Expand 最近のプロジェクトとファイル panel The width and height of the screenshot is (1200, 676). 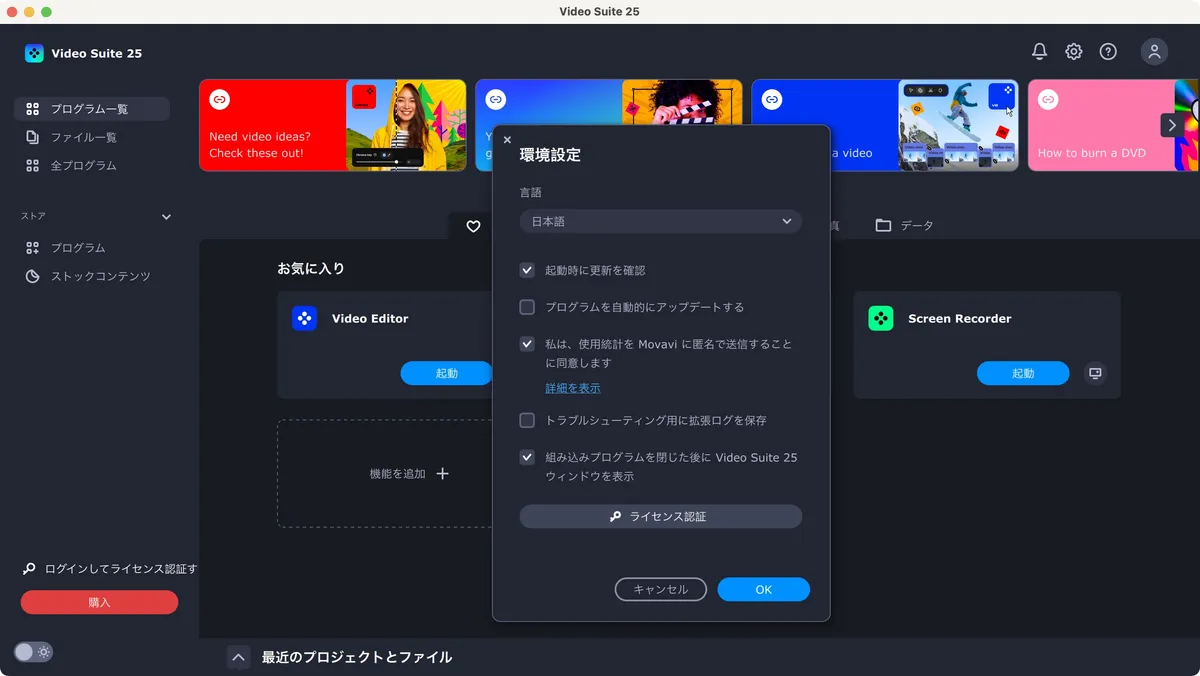[238, 657]
